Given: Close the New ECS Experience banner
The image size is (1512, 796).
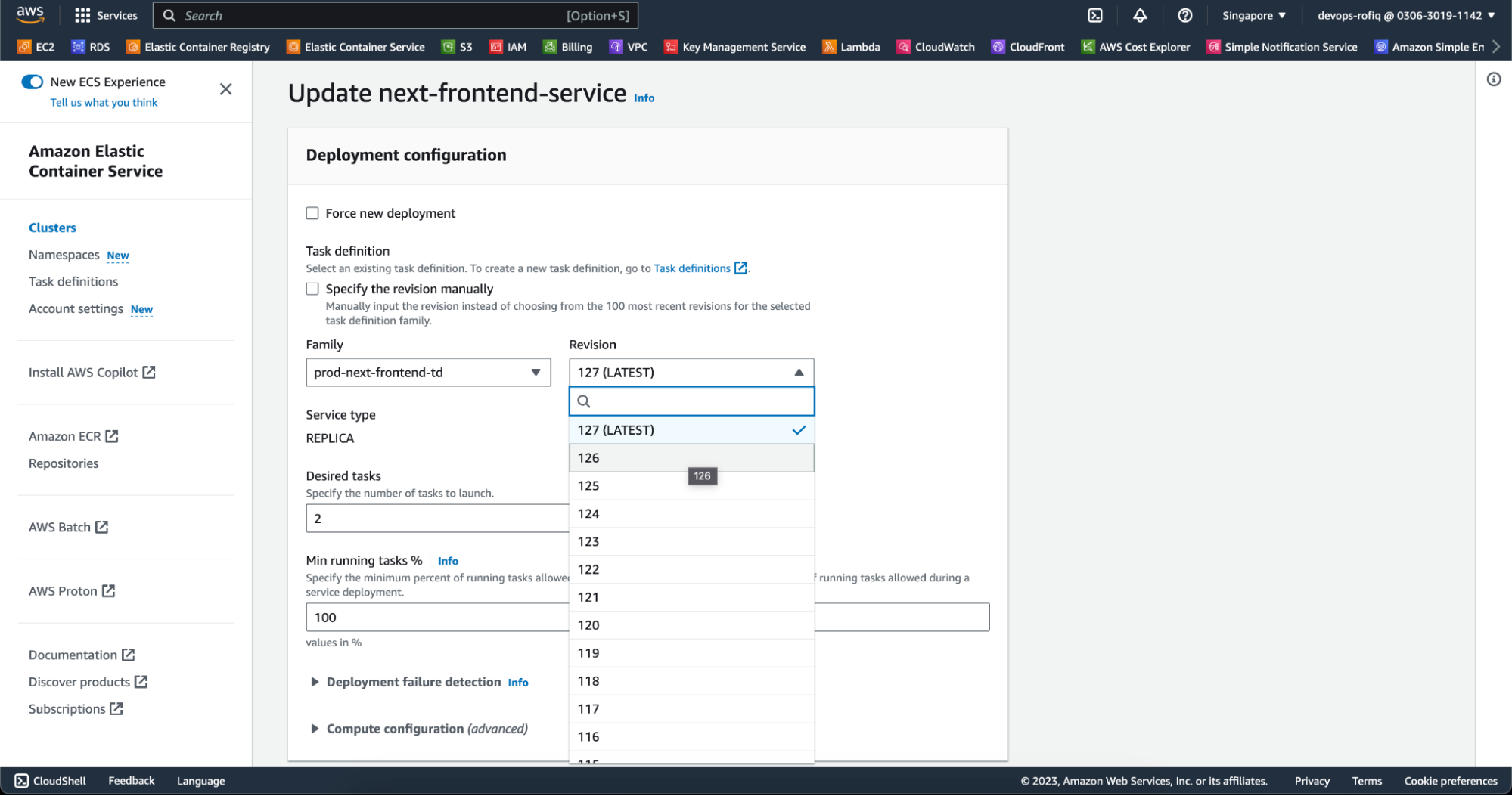Looking at the screenshot, I should [x=225, y=89].
